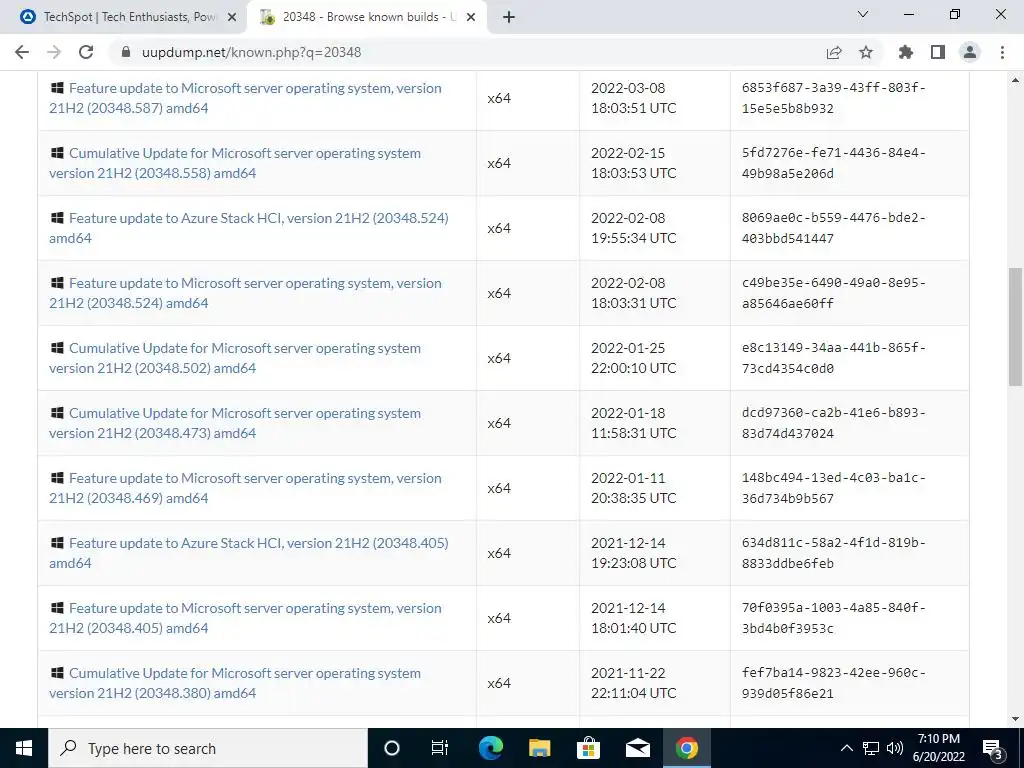Open Cumulative Update 21H2 (20348.502) link
This screenshot has height=768, width=1024.
[235, 358]
